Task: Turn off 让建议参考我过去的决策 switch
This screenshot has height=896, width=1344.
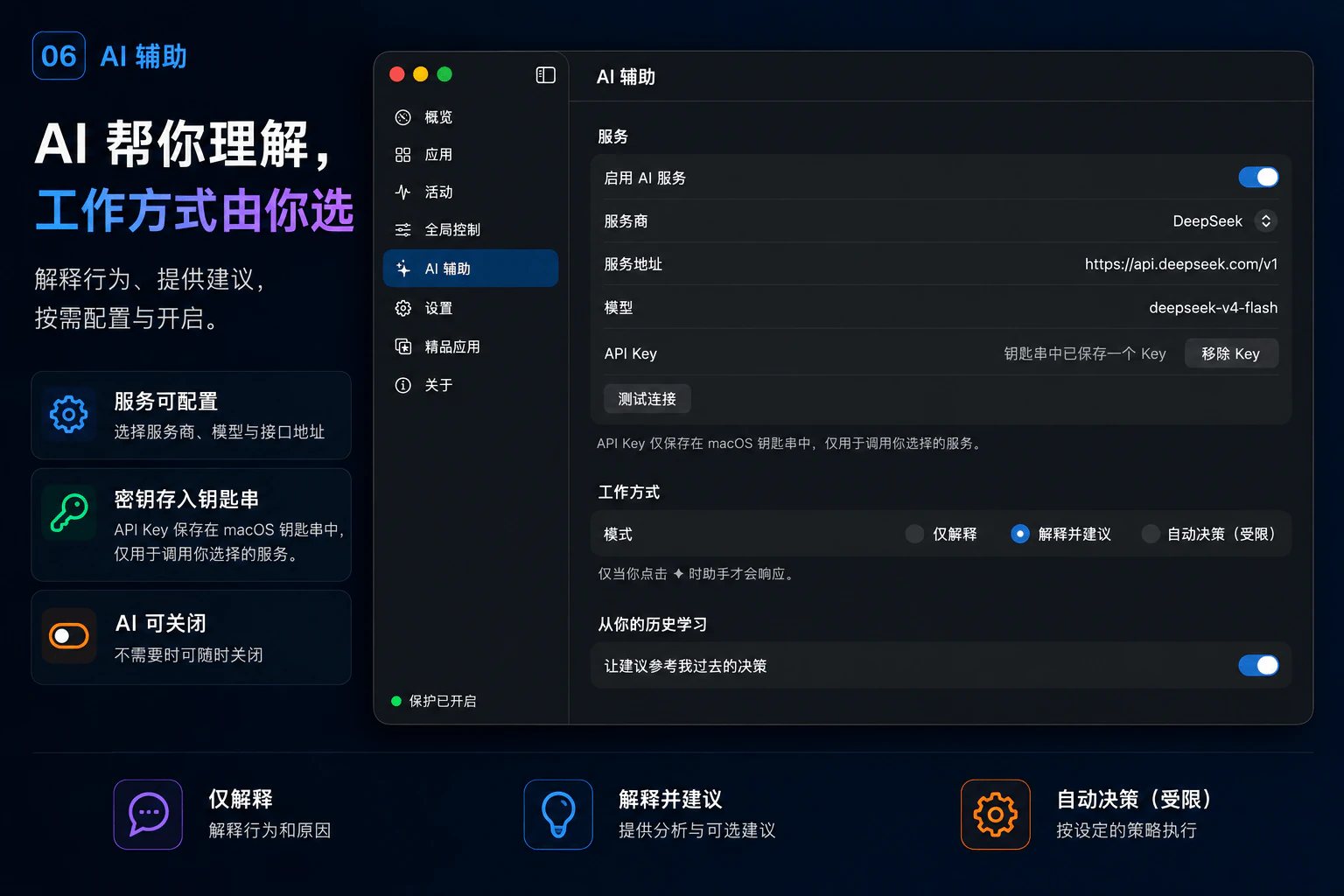Action: pyautogui.click(x=1258, y=666)
